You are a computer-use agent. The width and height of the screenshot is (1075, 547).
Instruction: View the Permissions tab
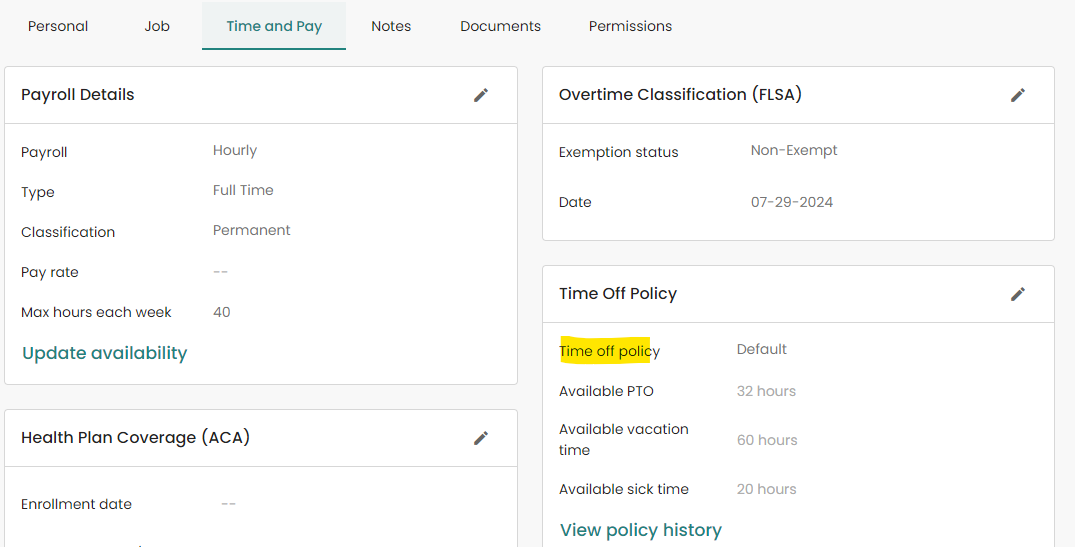tap(630, 26)
